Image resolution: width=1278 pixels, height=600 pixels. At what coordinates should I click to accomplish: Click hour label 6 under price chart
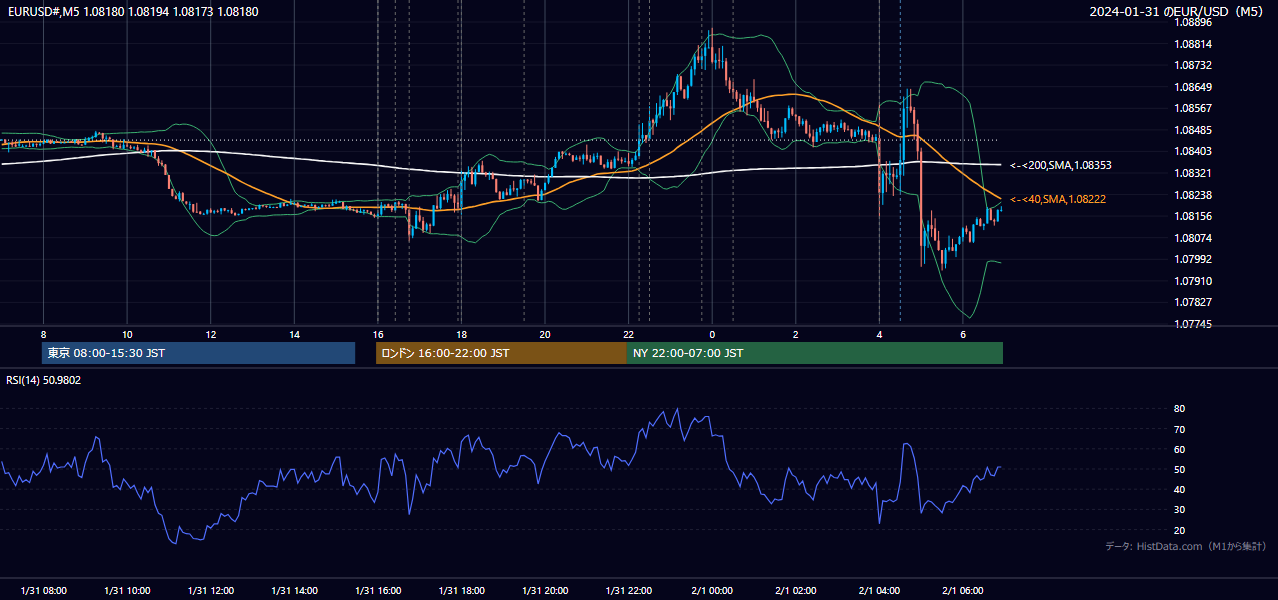click(x=963, y=334)
